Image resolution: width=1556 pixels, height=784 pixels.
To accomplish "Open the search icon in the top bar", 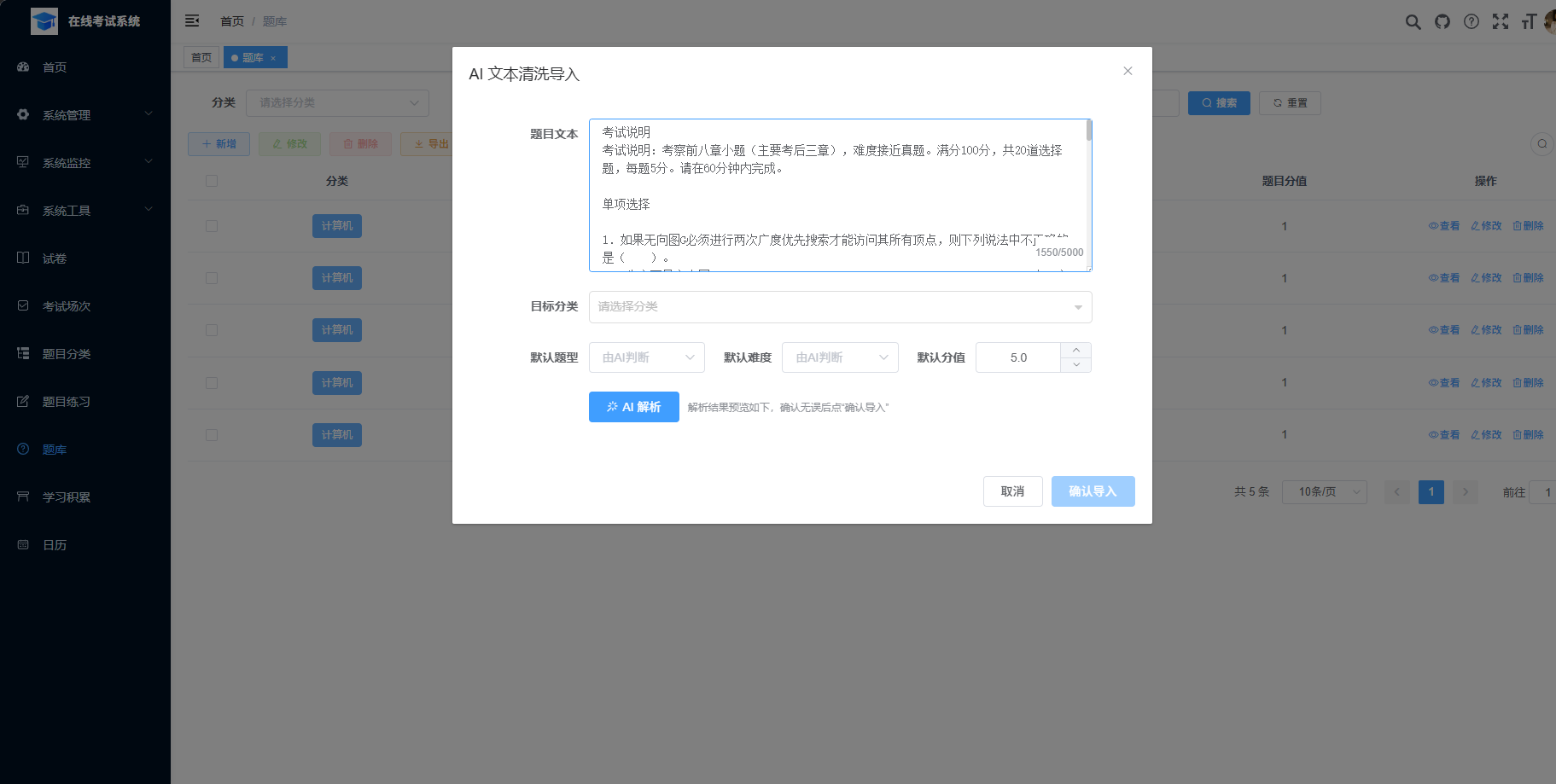I will [1413, 21].
